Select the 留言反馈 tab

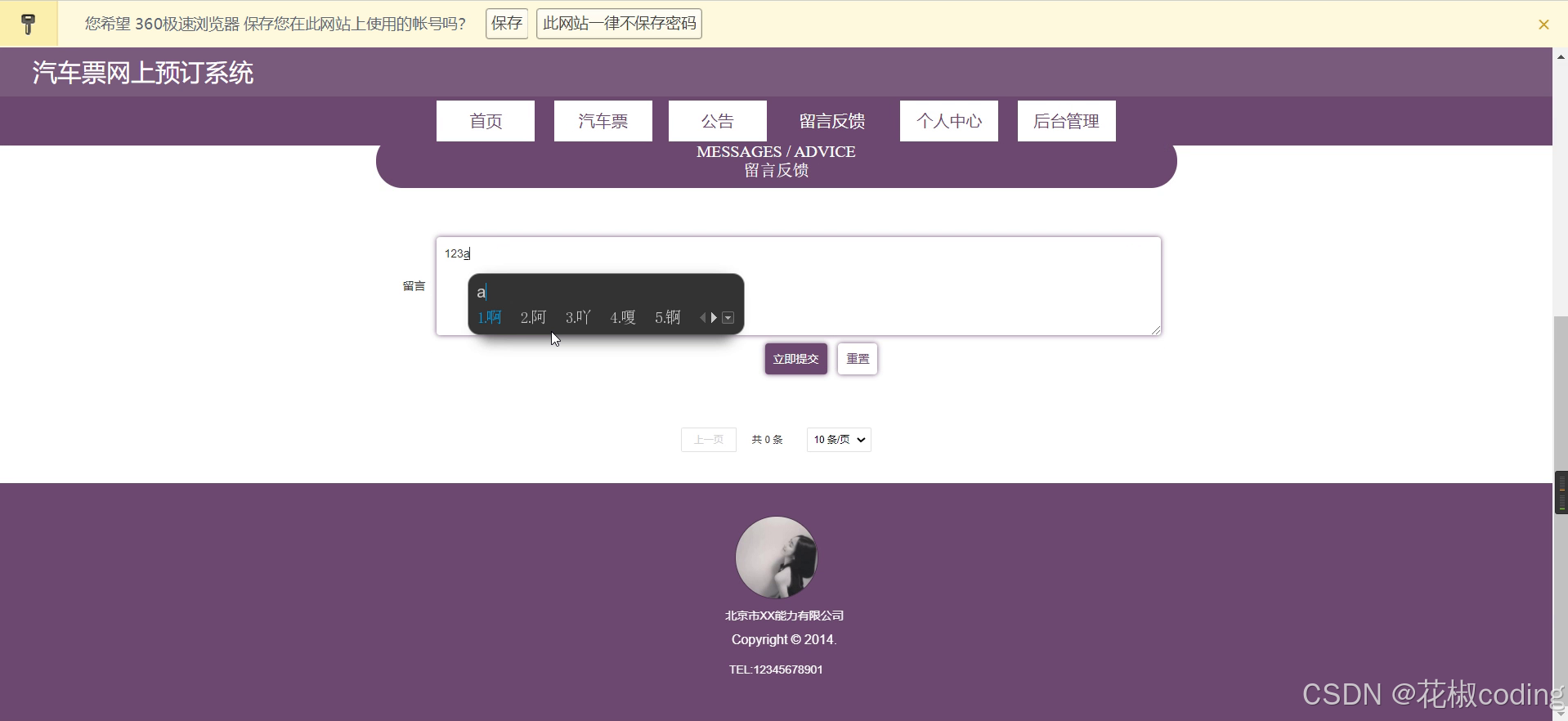coord(832,121)
